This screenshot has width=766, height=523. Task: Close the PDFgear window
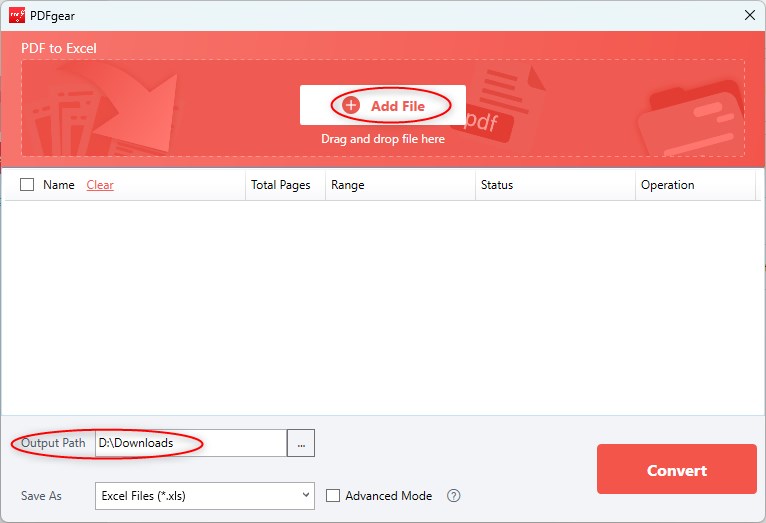(x=750, y=15)
